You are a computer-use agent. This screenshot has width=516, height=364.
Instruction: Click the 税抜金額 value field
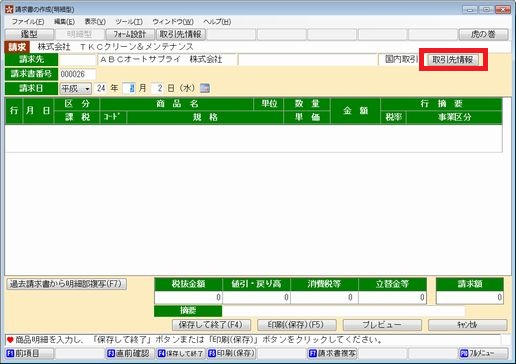(188, 297)
